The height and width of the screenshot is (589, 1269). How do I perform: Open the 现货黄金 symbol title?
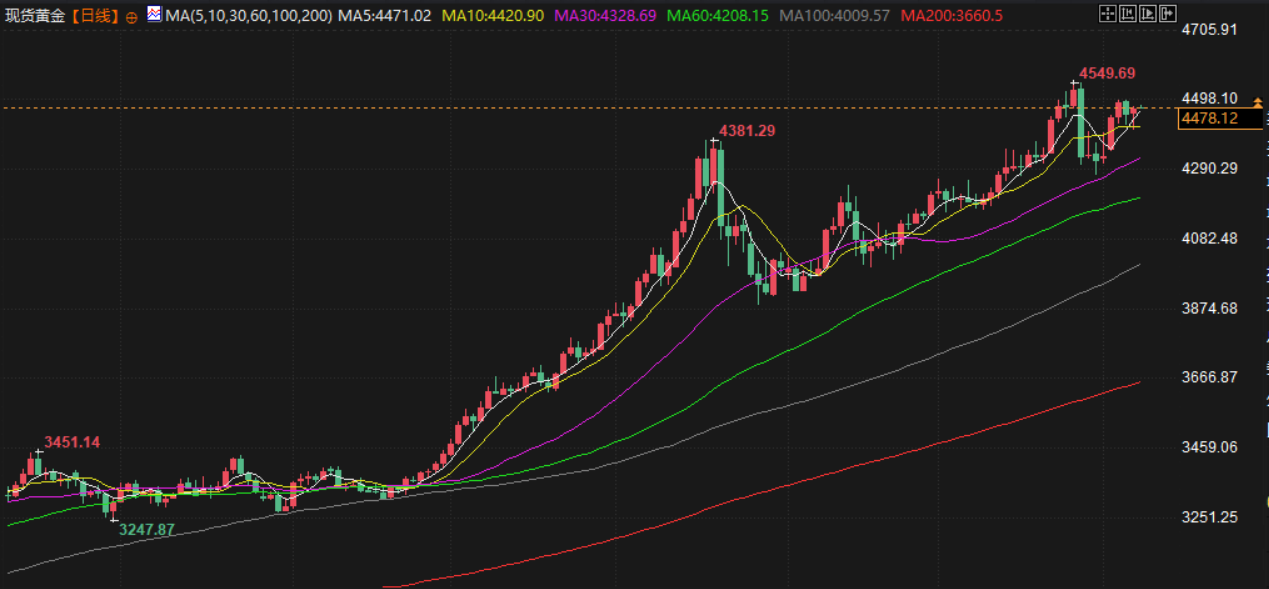tap(37, 16)
